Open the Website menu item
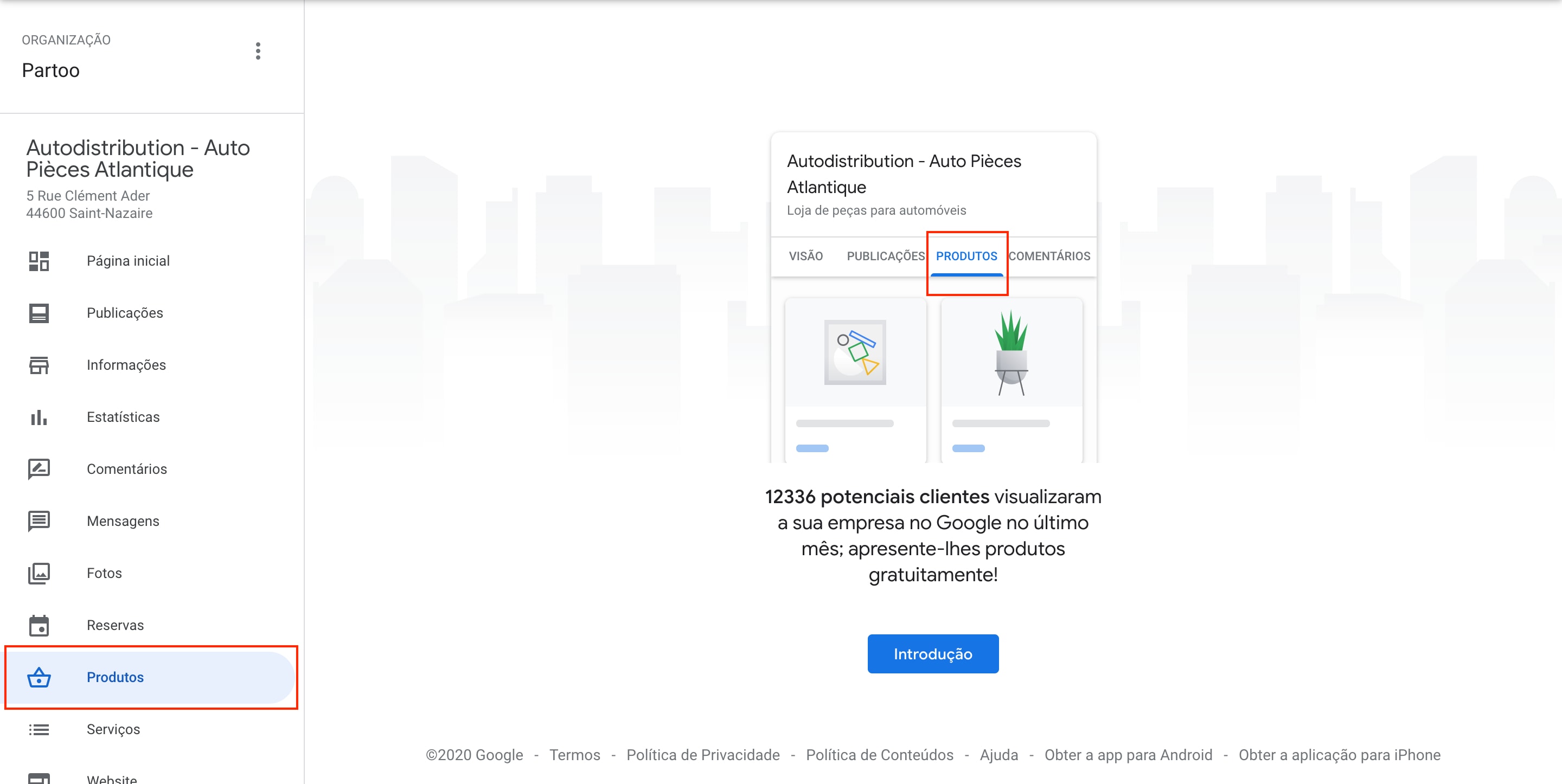 pyautogui.click(x=112, y=777)
